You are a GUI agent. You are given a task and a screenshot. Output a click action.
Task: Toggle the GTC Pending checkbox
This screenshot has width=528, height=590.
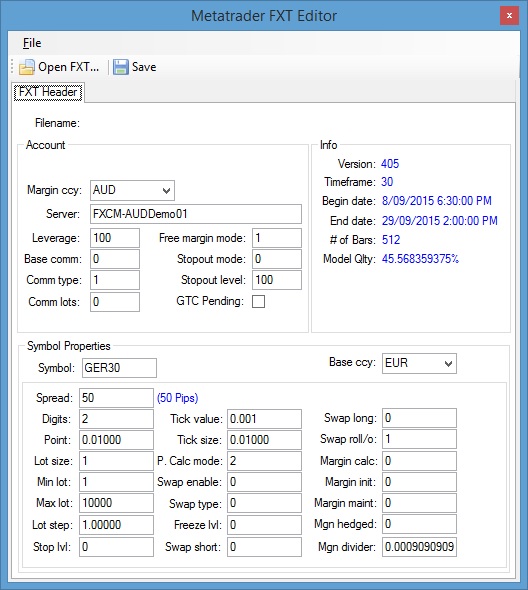point(258,301)
